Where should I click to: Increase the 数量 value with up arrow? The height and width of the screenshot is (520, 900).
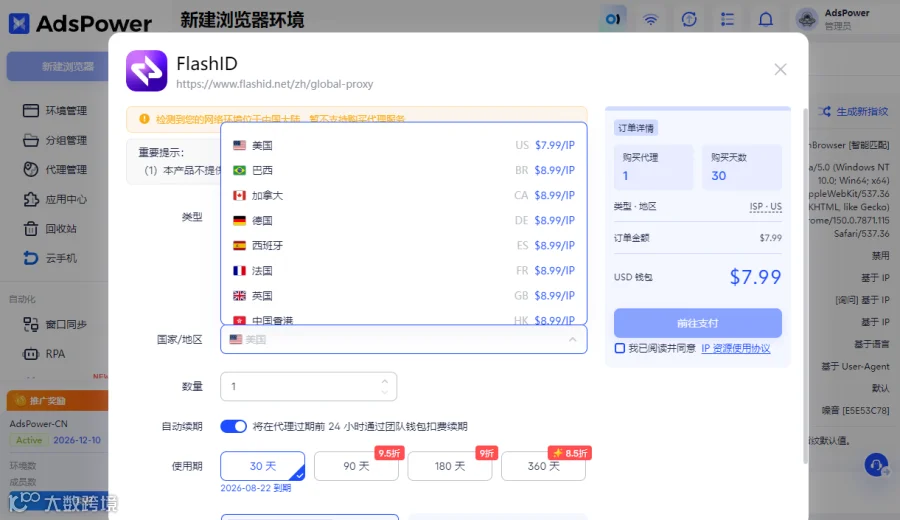click(385, 381)
